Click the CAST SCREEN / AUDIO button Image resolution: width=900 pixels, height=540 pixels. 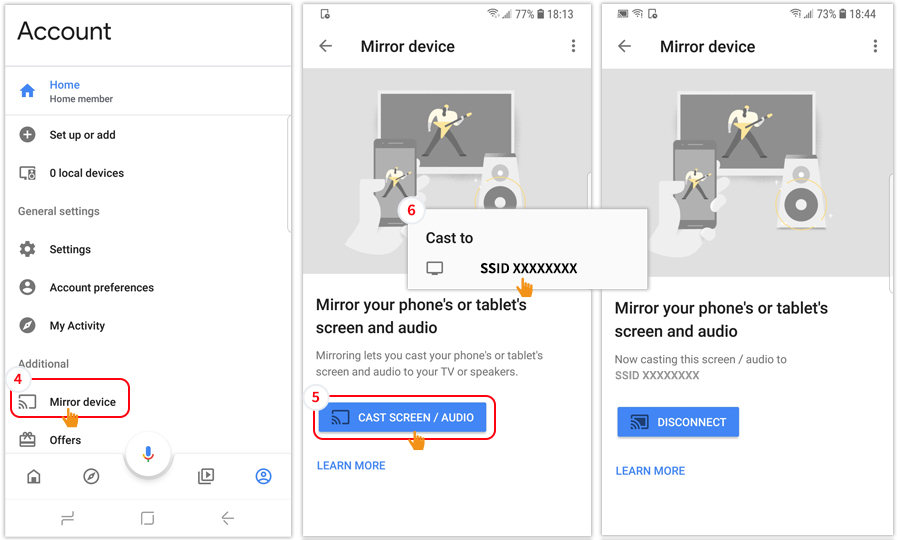point(402,417)
